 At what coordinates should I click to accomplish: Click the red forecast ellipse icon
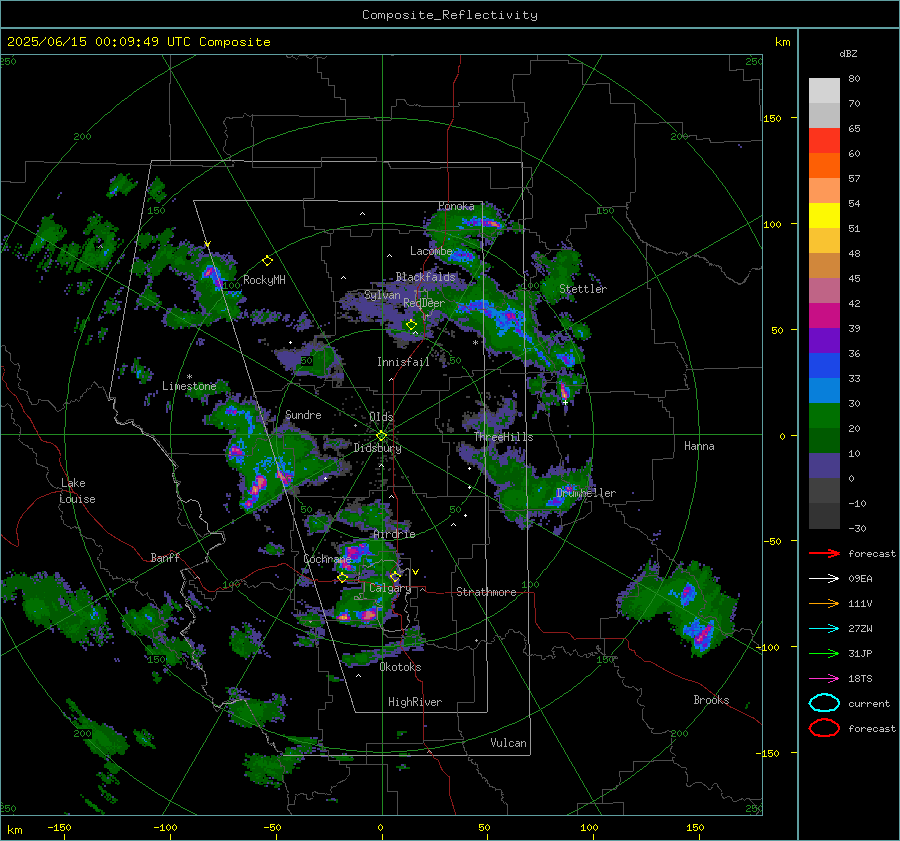coord(824,728)
